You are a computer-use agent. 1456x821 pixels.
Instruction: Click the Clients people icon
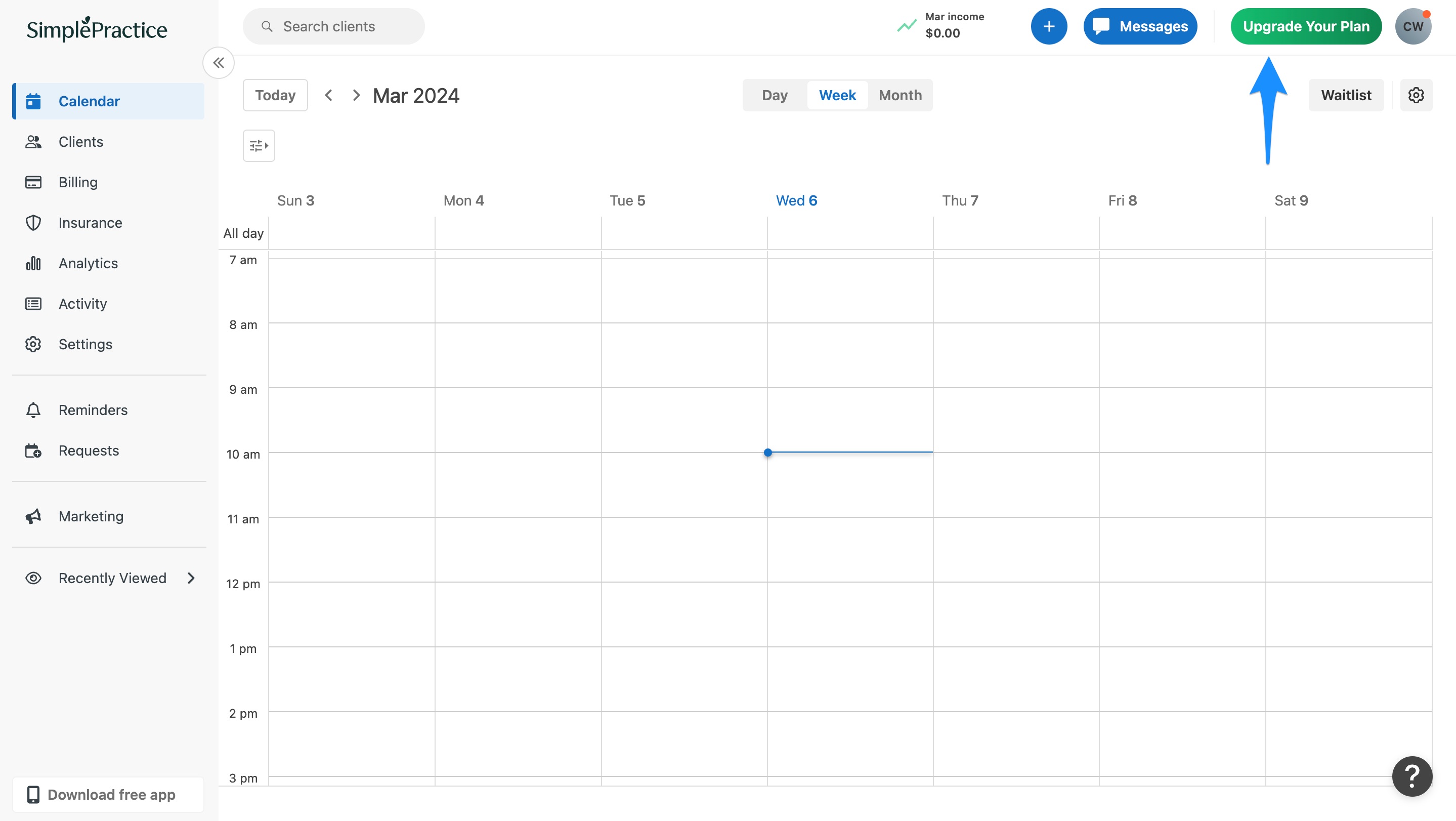coord(33,142)
